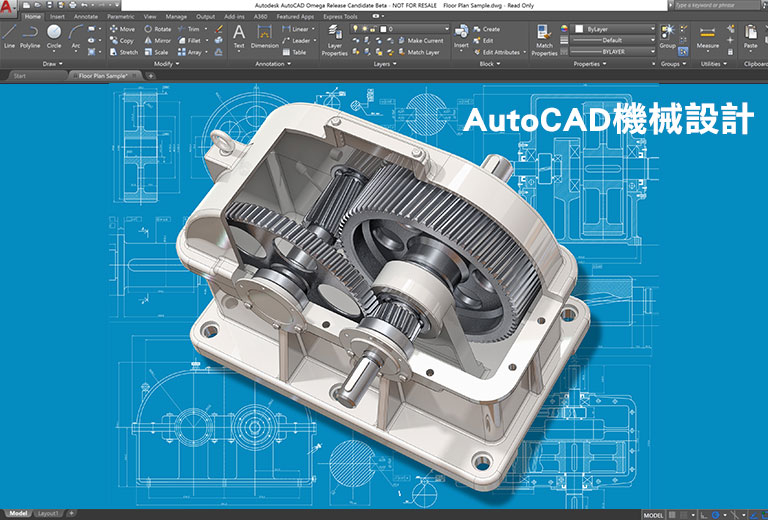Expand the Annotation panel
Image resolution: width=768 pixels, height=520 pixels.
click(273, 64)
